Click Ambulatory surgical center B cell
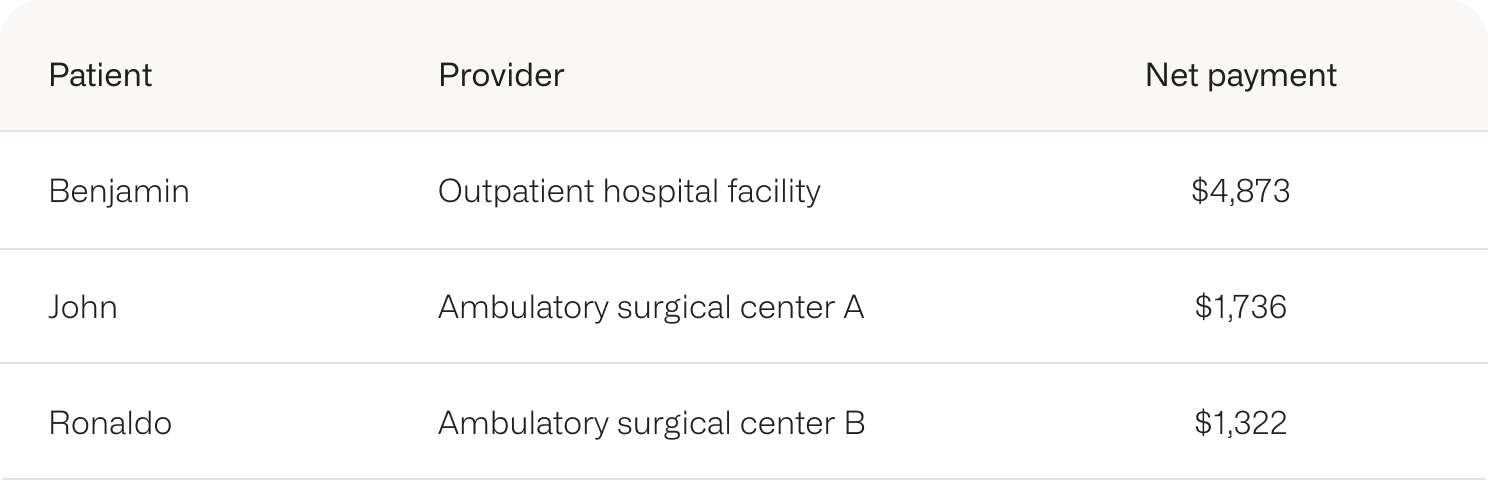 pyautogui.click(x=651, y=423)
